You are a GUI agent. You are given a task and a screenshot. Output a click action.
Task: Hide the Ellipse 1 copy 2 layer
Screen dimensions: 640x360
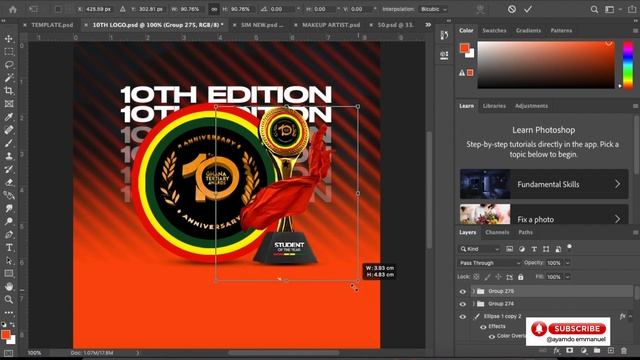[x=462, y=317]
